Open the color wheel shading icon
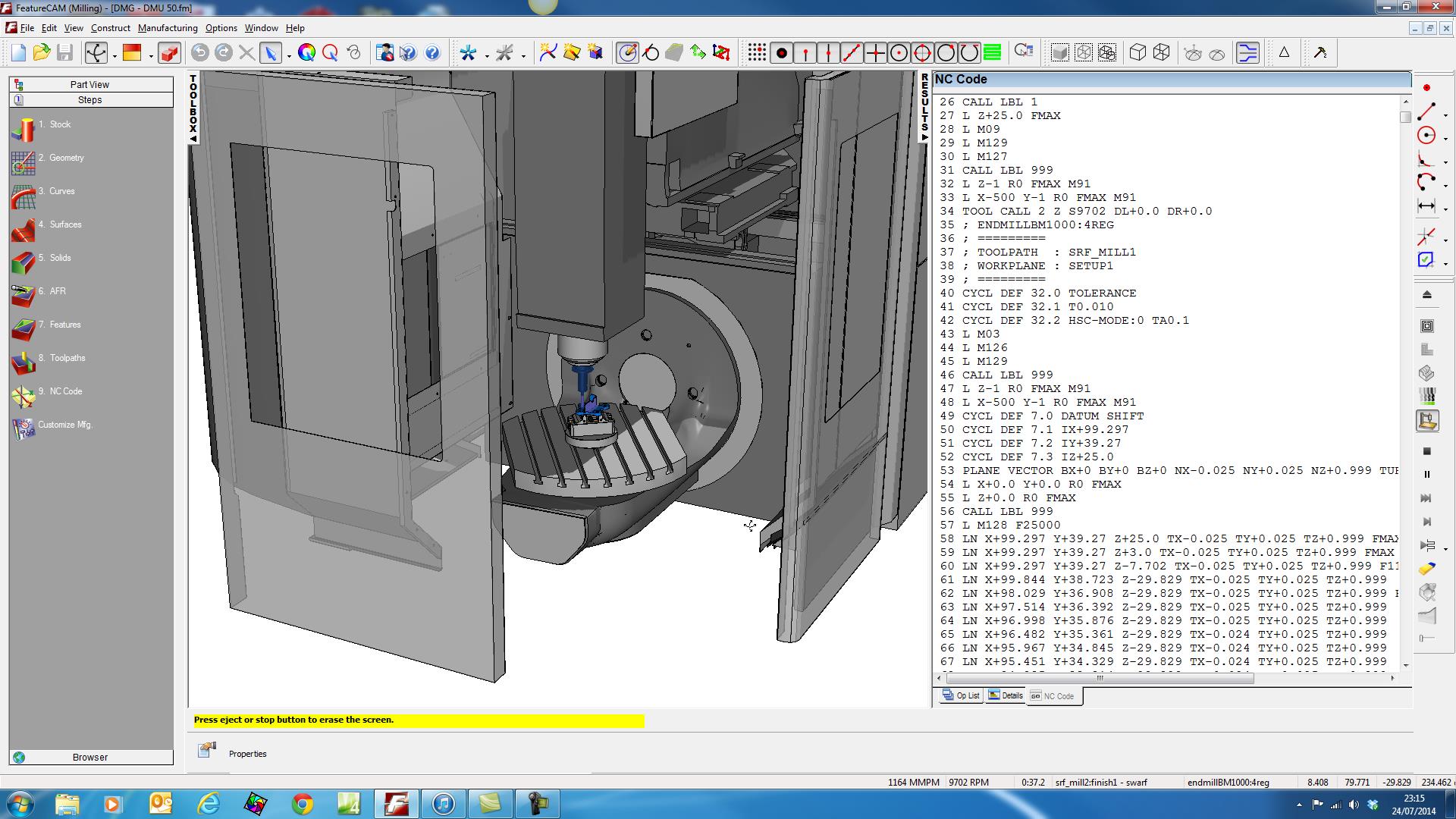Image resolution: width=1456 pixels, height=819 pixels. (x=306, y=52)
